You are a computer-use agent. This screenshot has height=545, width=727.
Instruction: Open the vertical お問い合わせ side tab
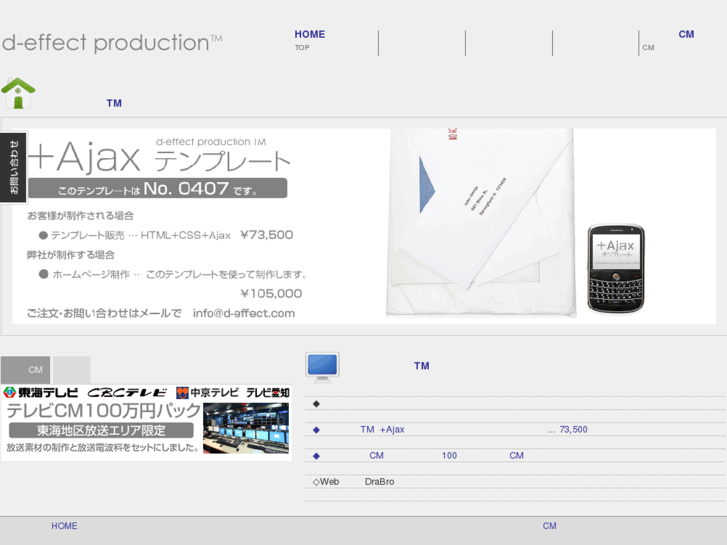[13, 168]
